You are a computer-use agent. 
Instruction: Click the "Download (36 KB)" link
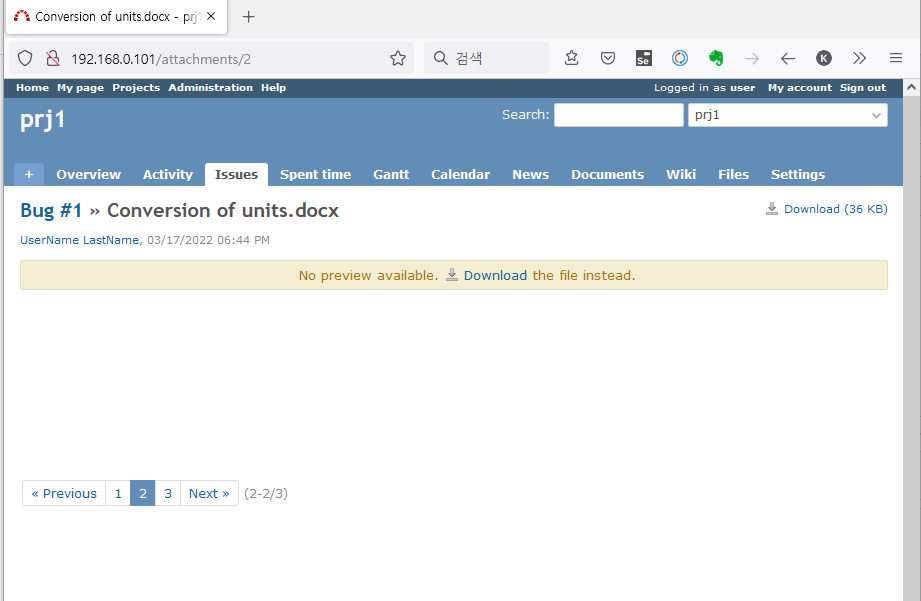click(x=838, y=209)
